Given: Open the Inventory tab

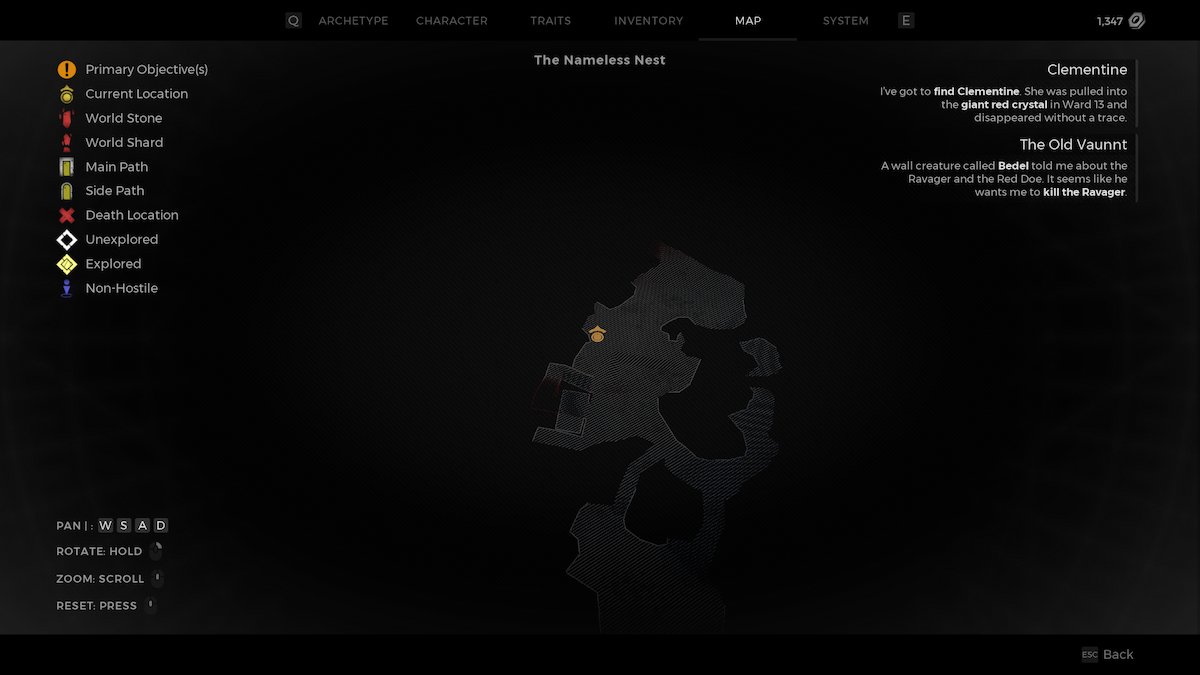Looking at the screenshot, I should (648, 21).
